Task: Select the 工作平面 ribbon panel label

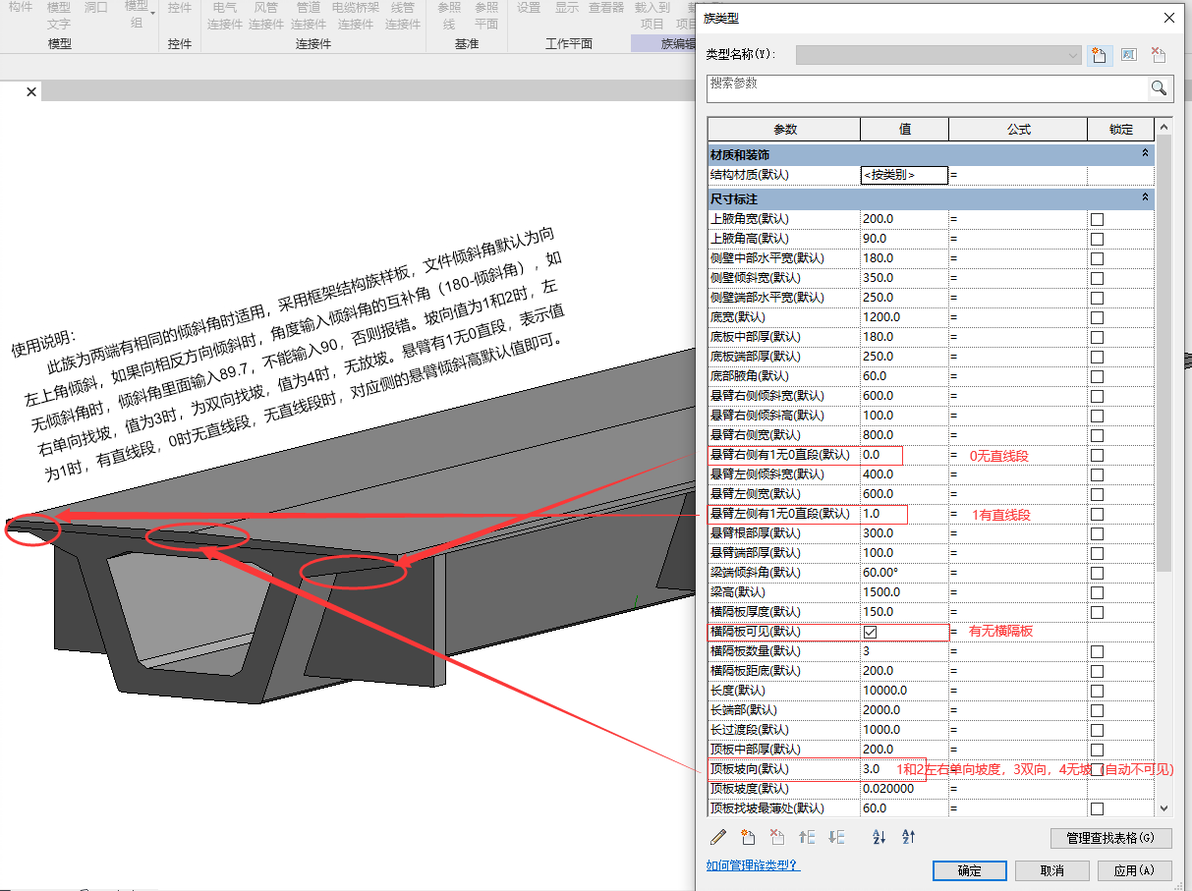Action: coord(568,44)
